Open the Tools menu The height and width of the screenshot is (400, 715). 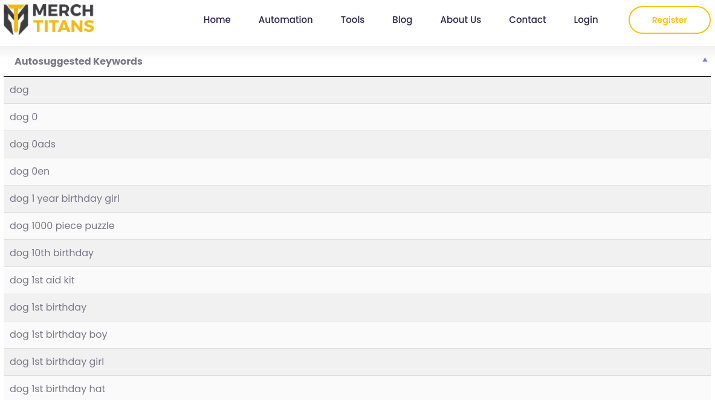click(352, 20)
